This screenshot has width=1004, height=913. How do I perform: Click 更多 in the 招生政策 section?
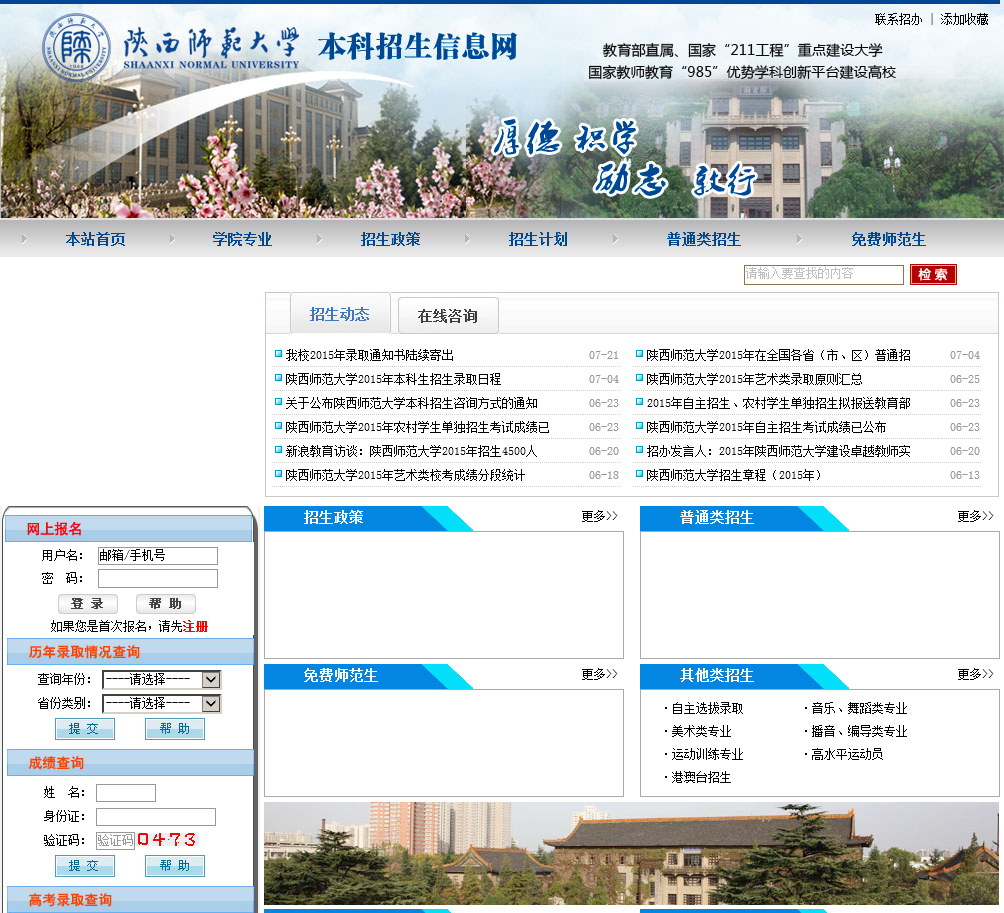coord(599,516)
